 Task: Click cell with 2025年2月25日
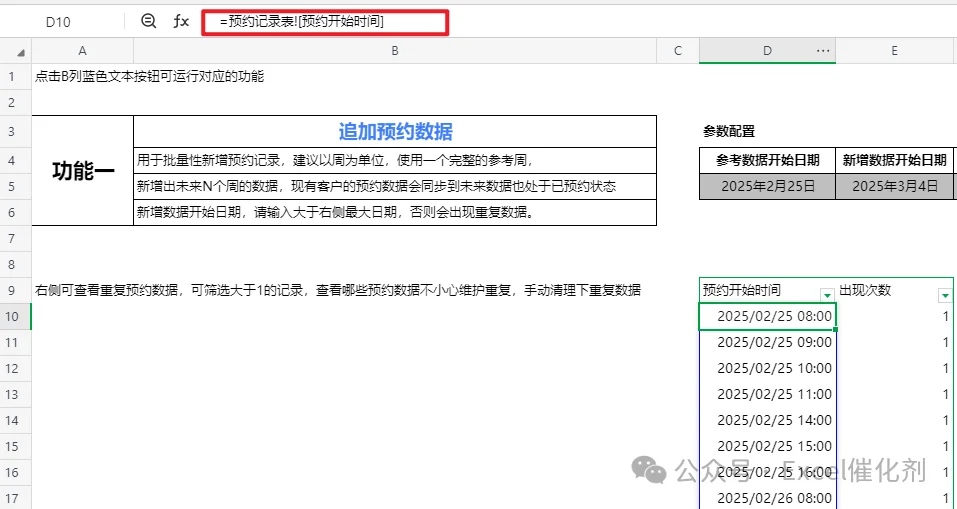[x=767, y=186]
